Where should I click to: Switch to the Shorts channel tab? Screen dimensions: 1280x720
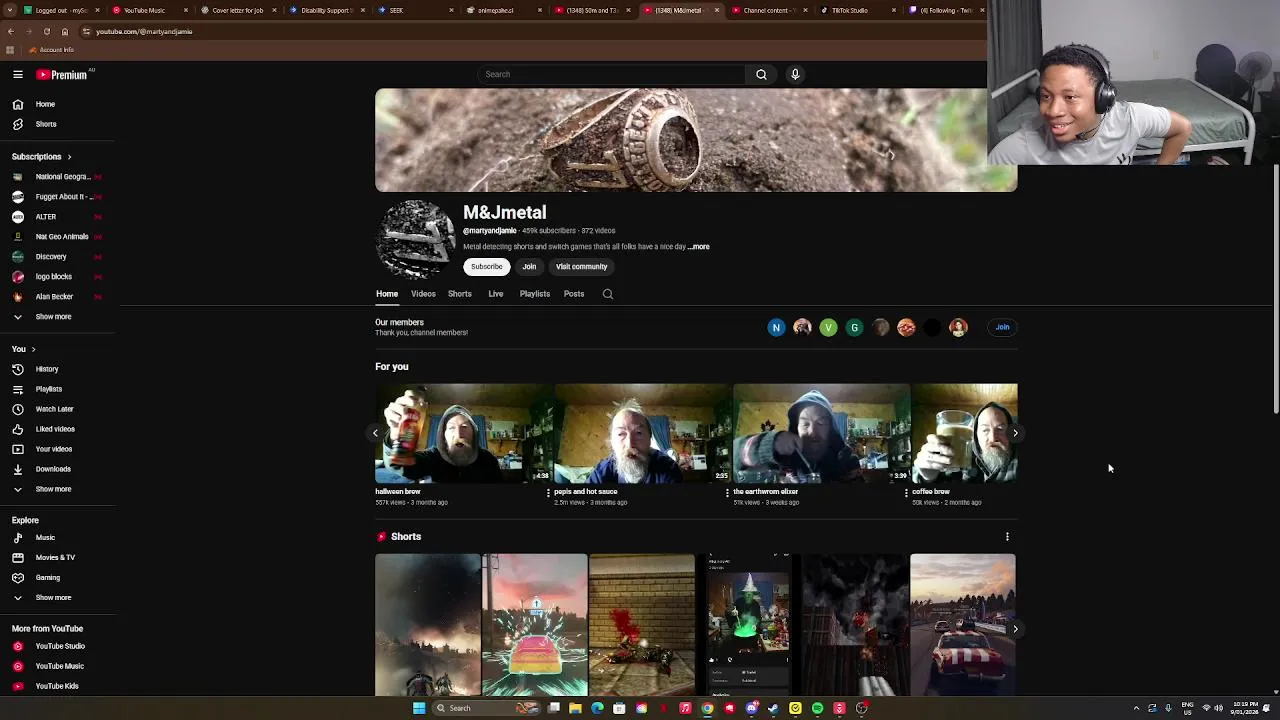coord(459,294)
